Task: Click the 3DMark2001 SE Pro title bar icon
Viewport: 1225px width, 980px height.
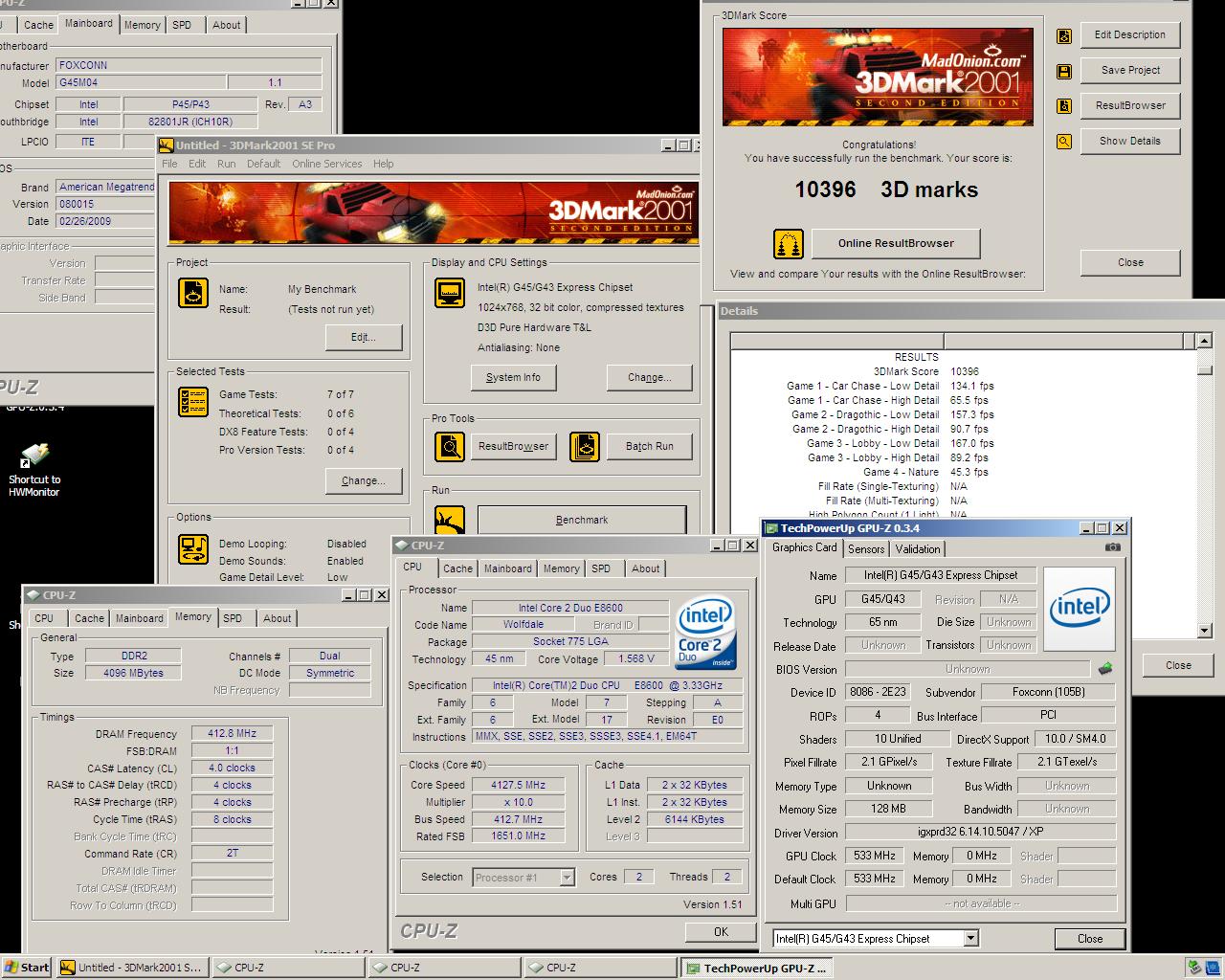Action: (x=166, y=145)
